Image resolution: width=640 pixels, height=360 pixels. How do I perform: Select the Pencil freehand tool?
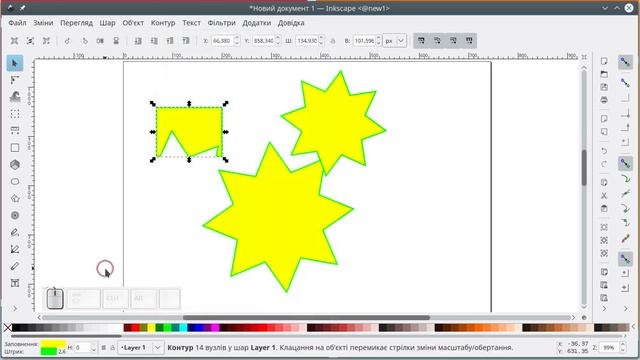(x=15, y=232)
